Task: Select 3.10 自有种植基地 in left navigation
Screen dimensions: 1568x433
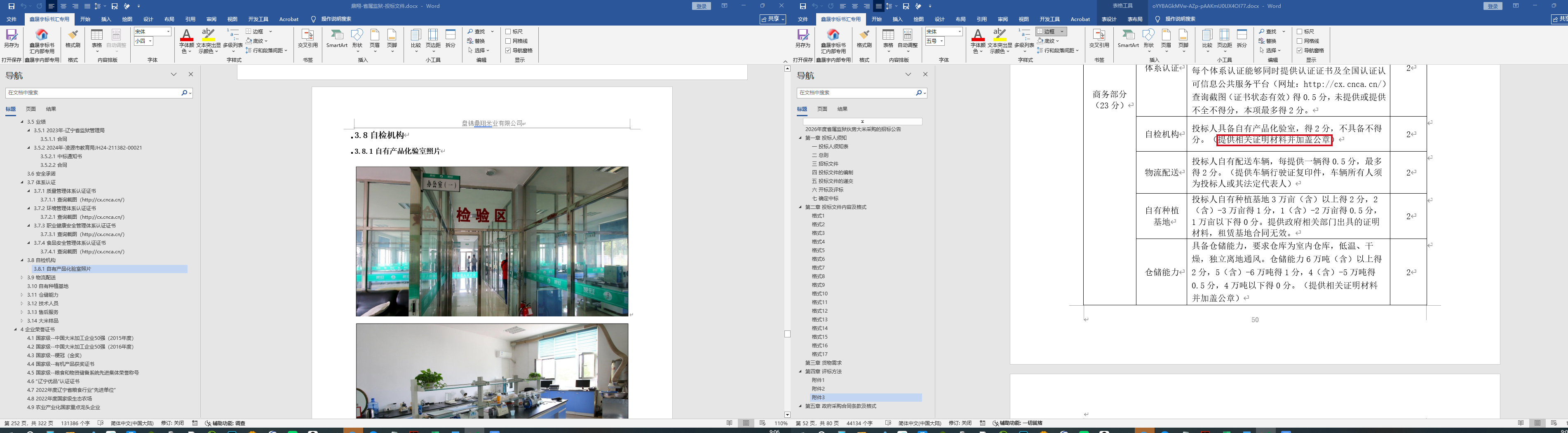Action: click(47, 286)
